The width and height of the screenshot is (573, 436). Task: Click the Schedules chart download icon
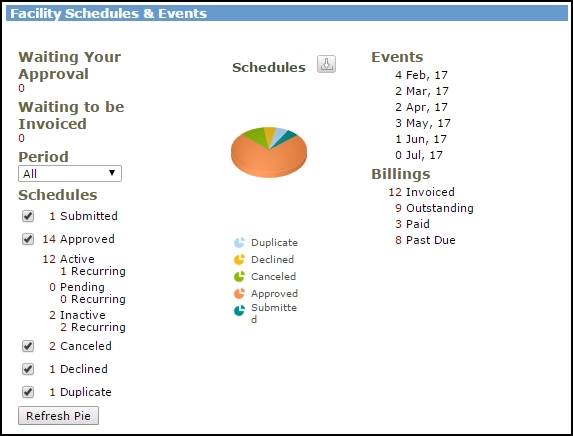(x=326, y=64)
